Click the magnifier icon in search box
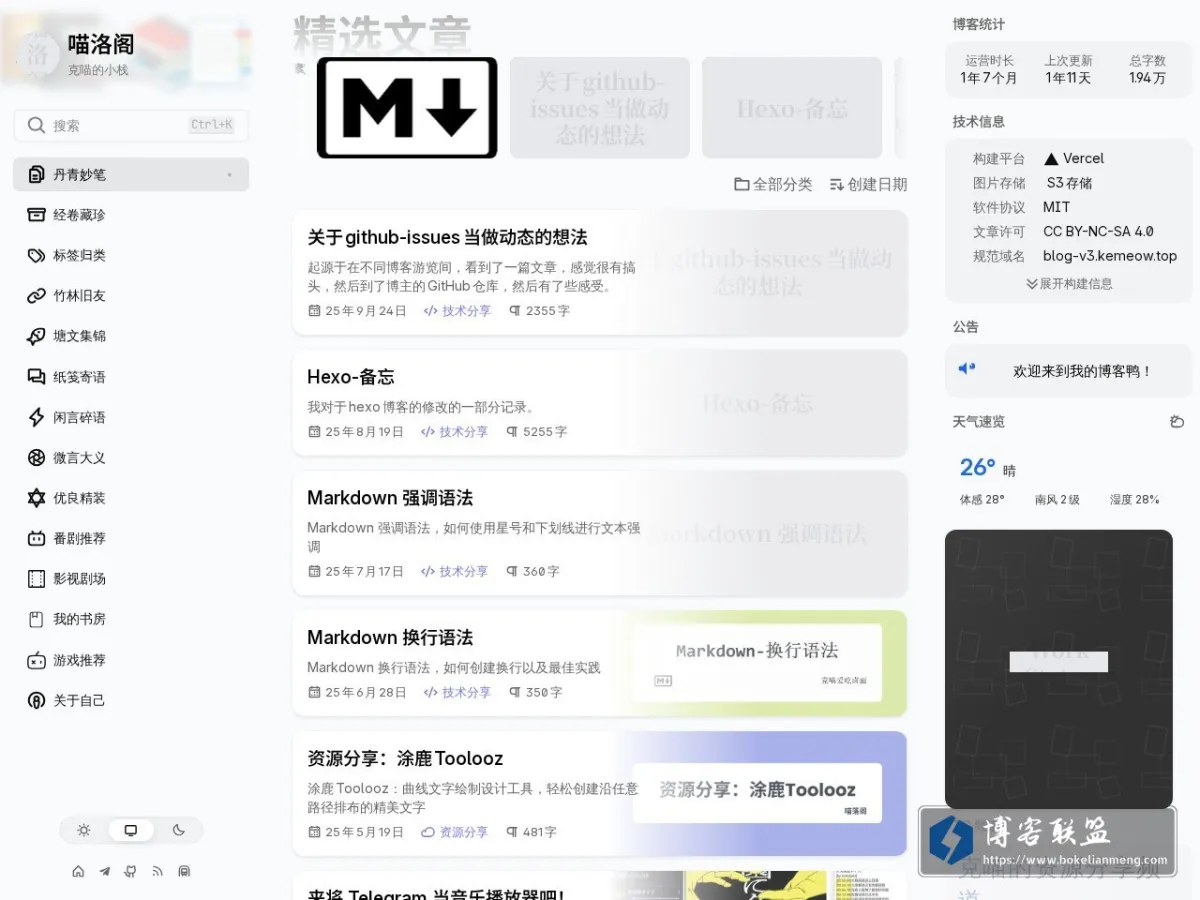The width and height of the screenshot is (1200, 900). point(36,125)
